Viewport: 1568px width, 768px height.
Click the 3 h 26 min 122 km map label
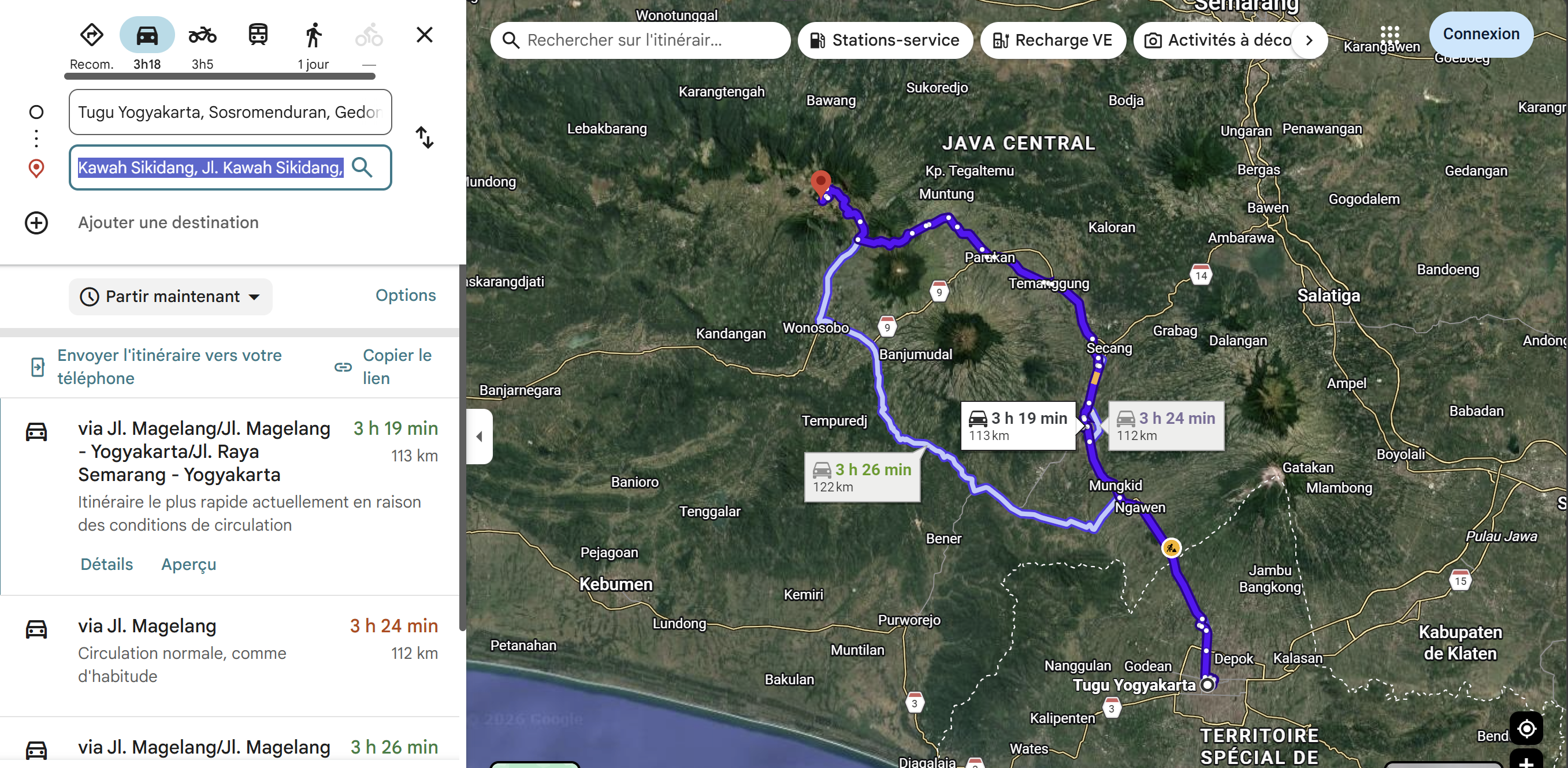[x=862, y=477]
